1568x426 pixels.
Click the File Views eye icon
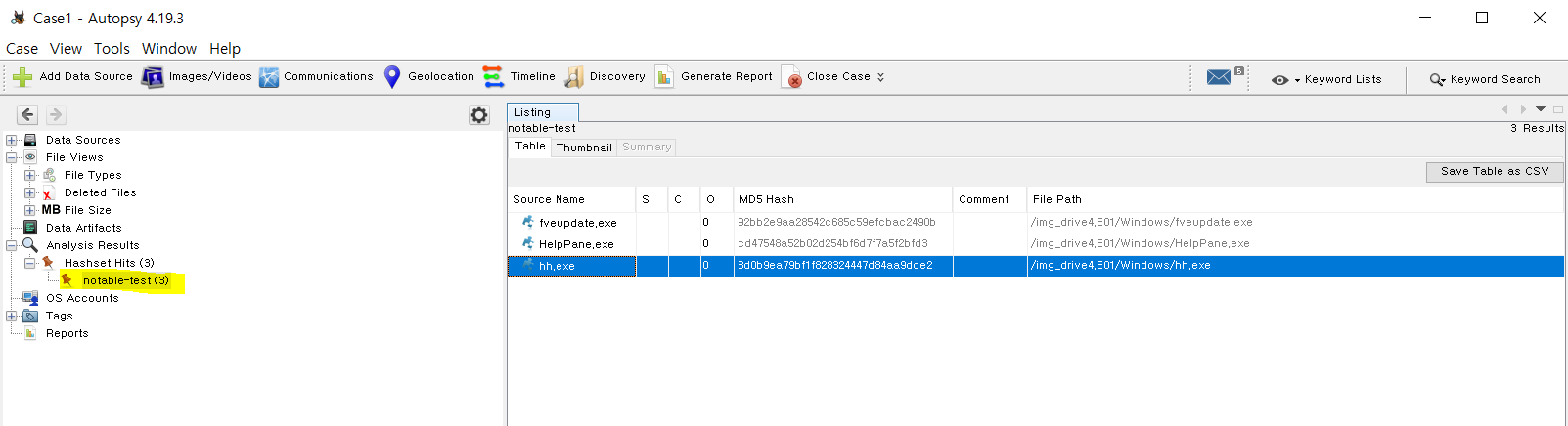pyautogui.click(x=30, y=157)
